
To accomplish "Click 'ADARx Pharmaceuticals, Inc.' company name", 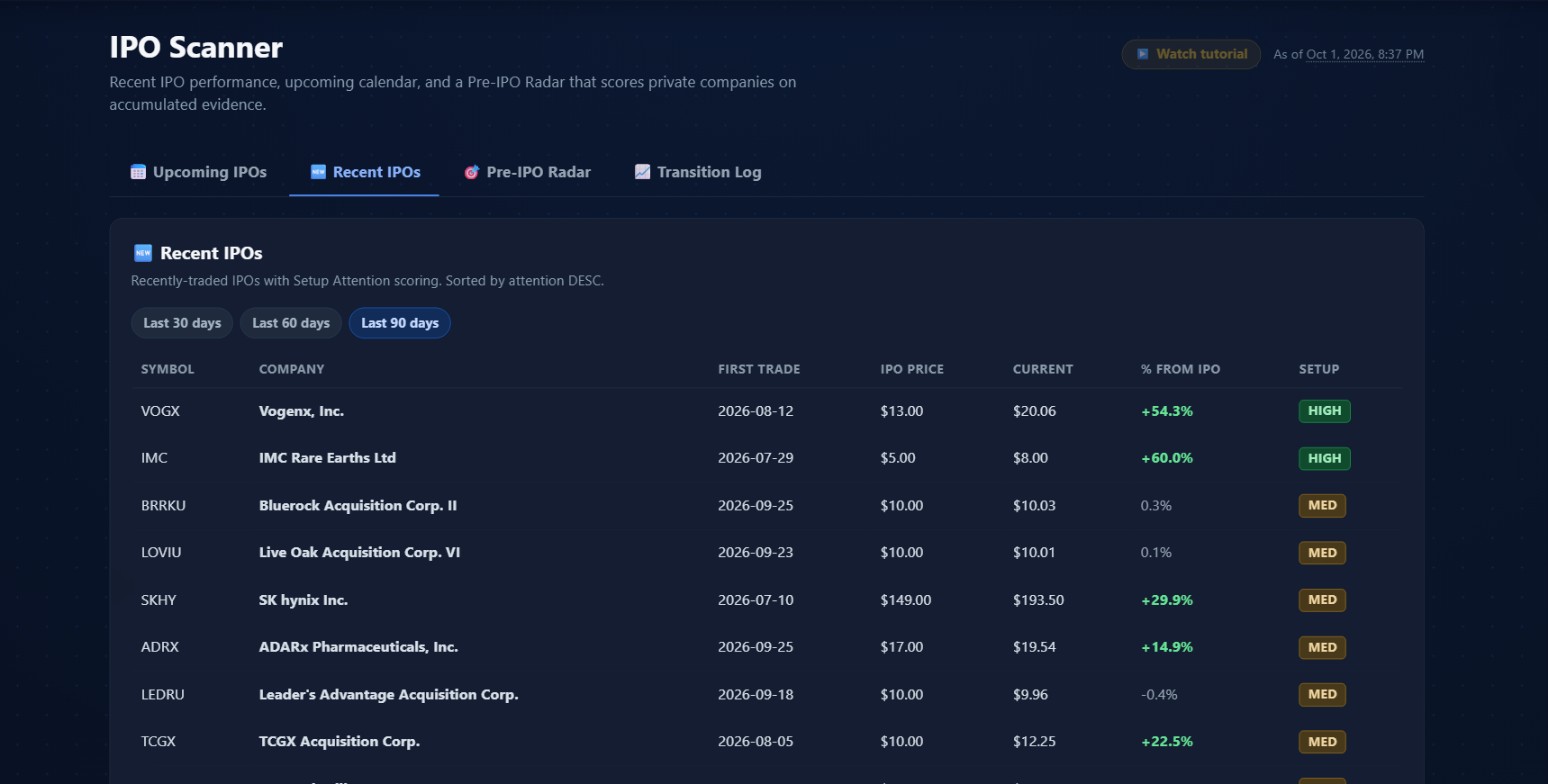I will (x=358, y=647).
